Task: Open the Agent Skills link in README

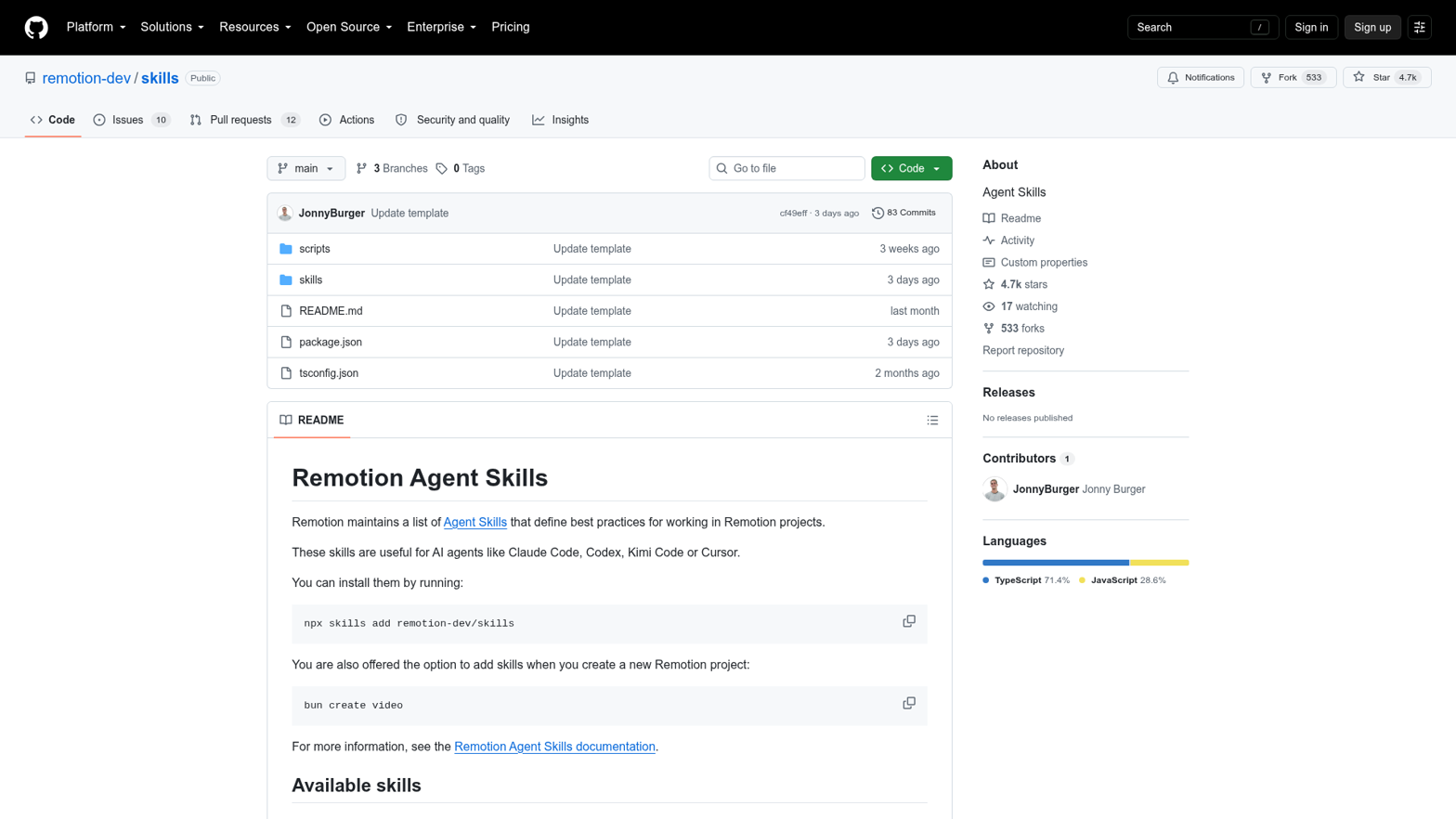Action: [x=474, y=522]
